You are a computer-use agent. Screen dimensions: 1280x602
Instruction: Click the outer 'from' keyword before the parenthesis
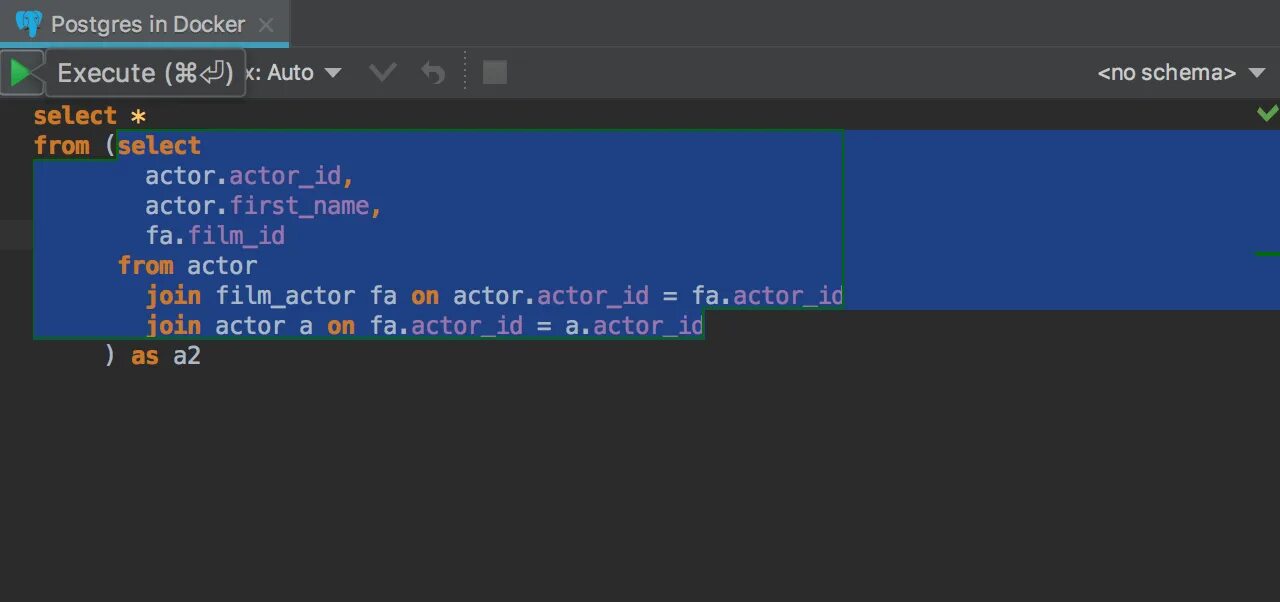click(62, 146)
